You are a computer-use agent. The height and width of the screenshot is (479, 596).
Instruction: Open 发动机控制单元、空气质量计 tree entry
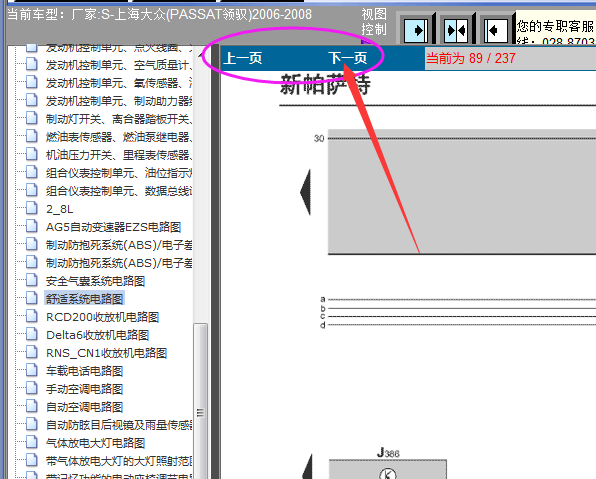pyautogui.click(x=119, y=65)
